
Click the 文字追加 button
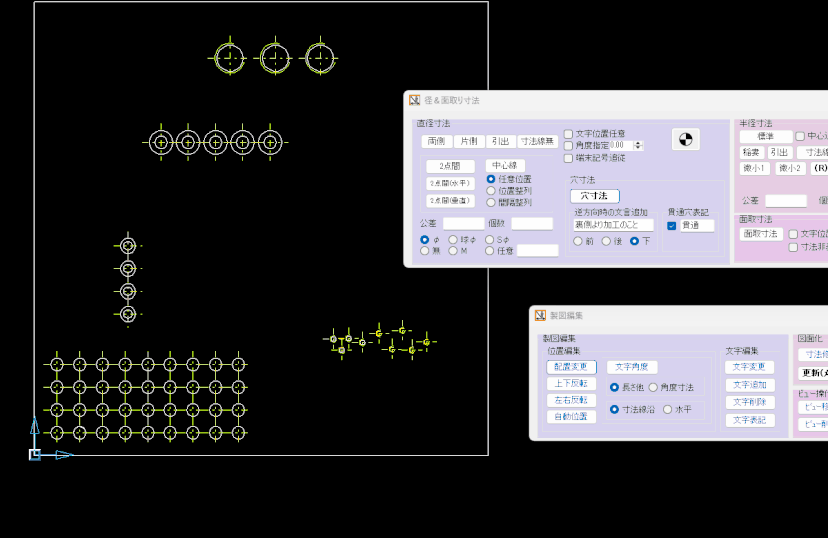[749, 385]
